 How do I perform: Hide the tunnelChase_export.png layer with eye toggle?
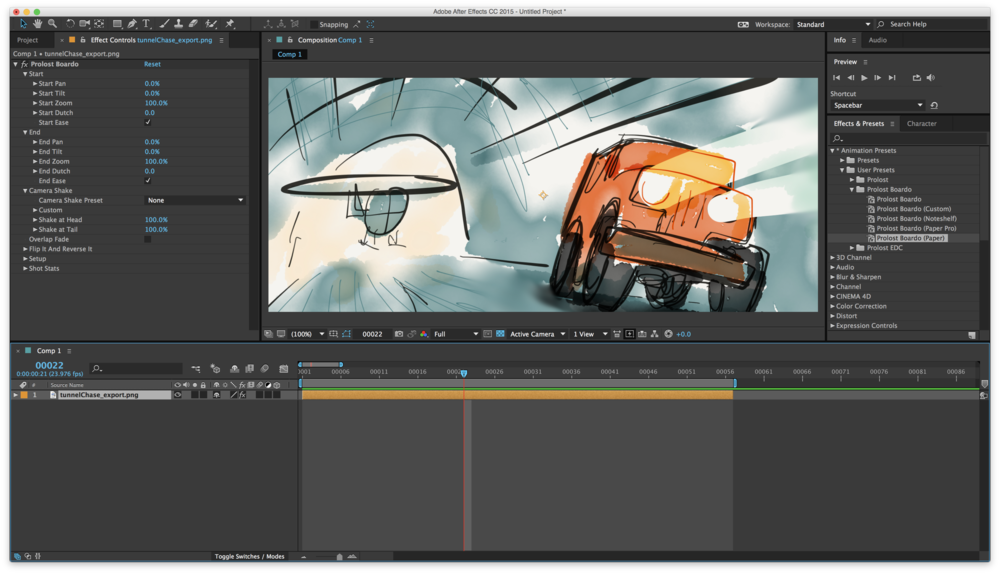click(x=177, y=395)
